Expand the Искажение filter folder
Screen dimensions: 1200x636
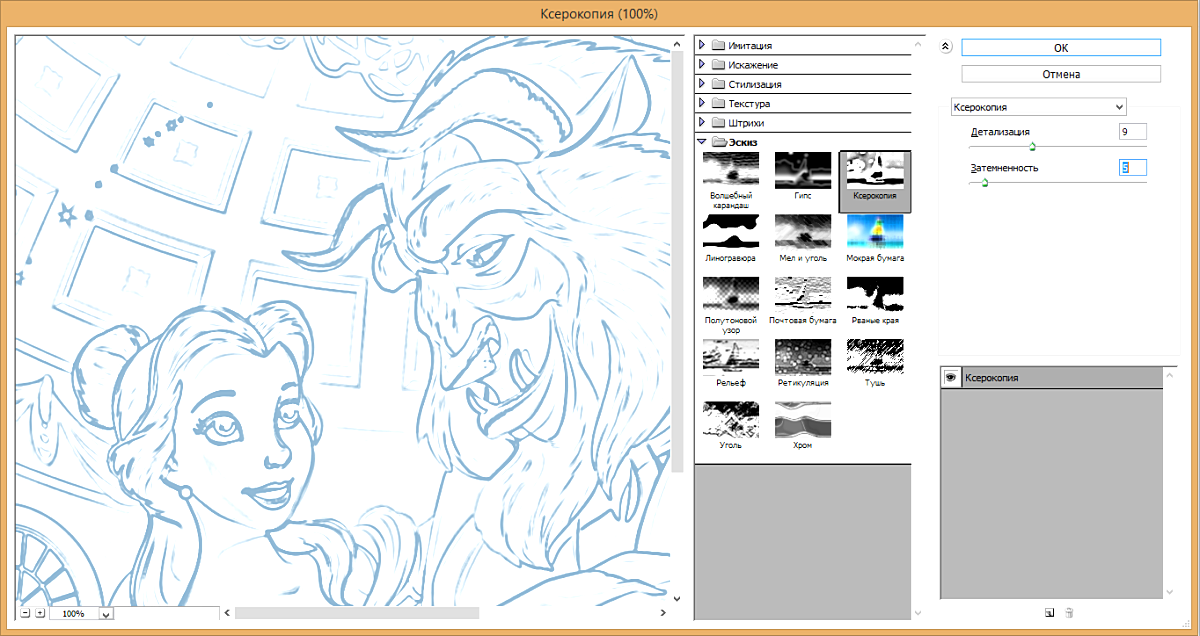(x=702, y=65)
